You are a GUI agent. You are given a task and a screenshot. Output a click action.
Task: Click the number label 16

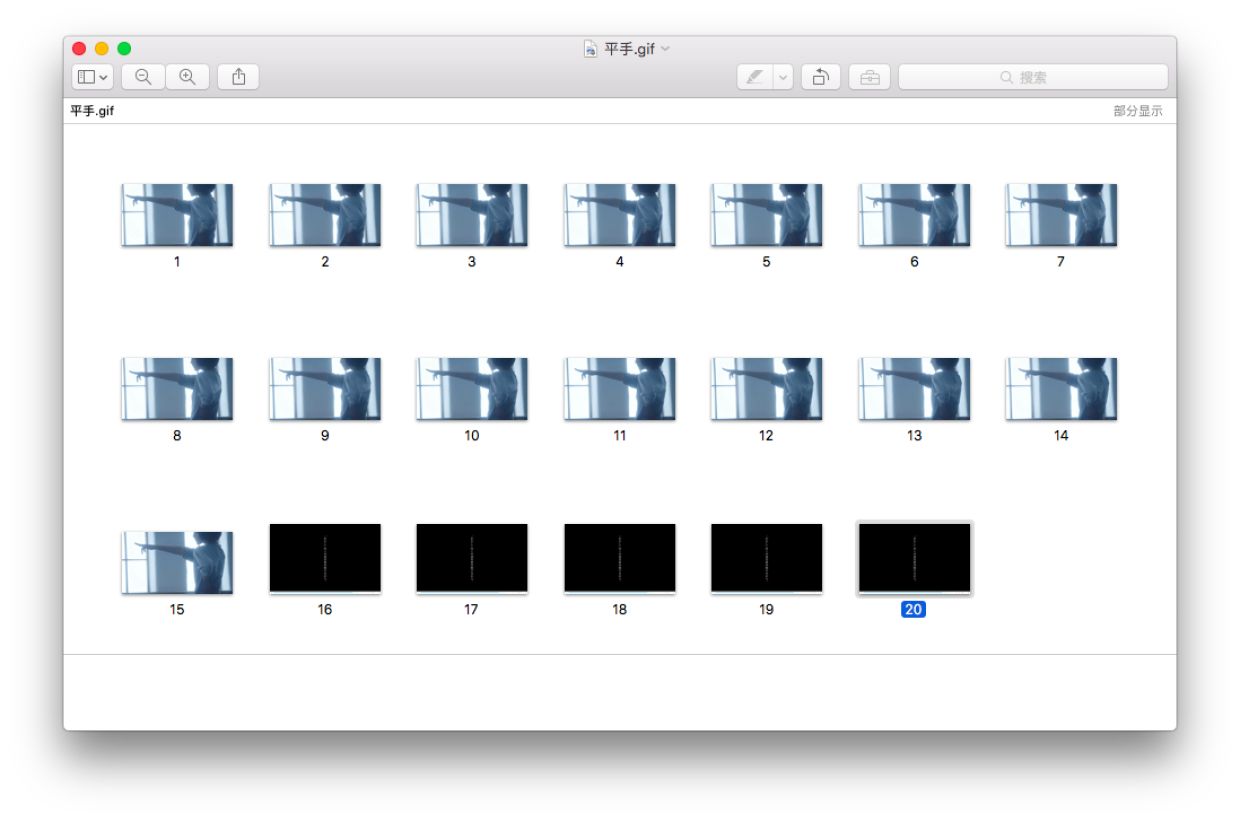pos(325,609)
